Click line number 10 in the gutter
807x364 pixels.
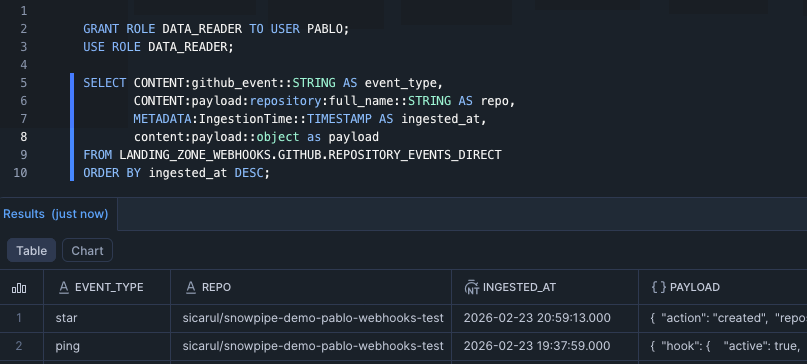21,172
